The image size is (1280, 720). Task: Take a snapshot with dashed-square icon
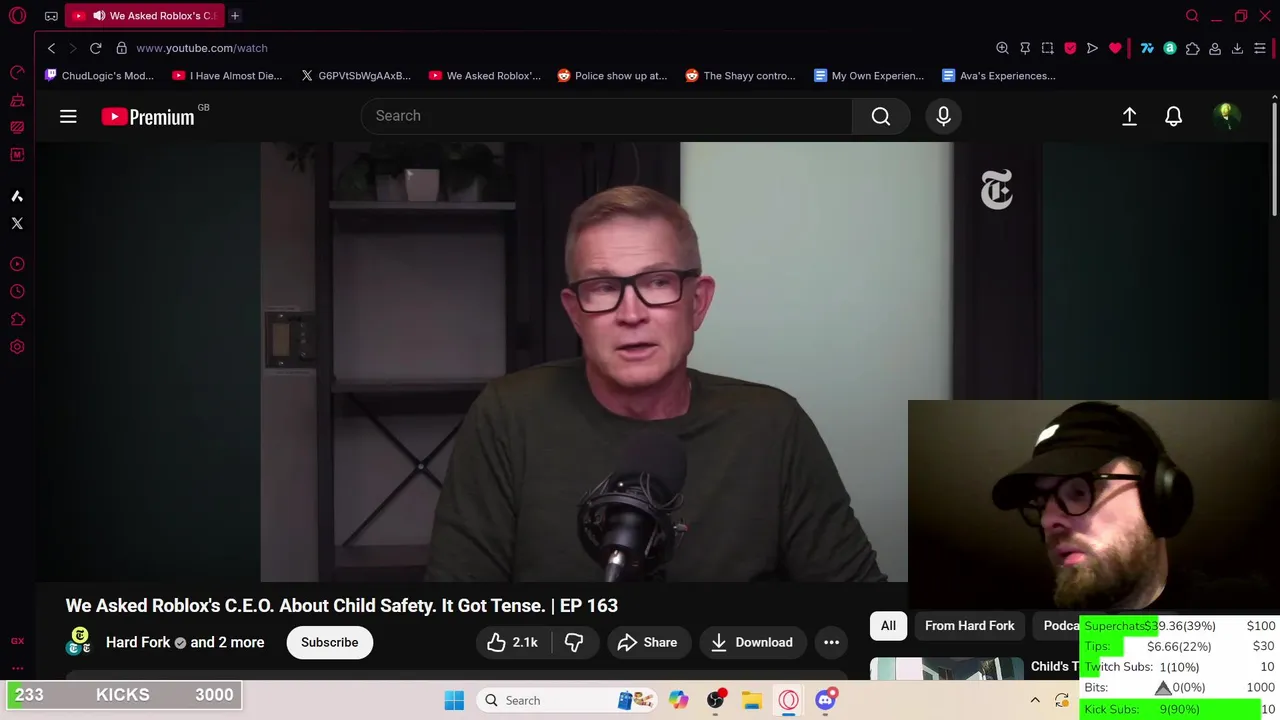pyautogui.click(x=1047, y=48)
